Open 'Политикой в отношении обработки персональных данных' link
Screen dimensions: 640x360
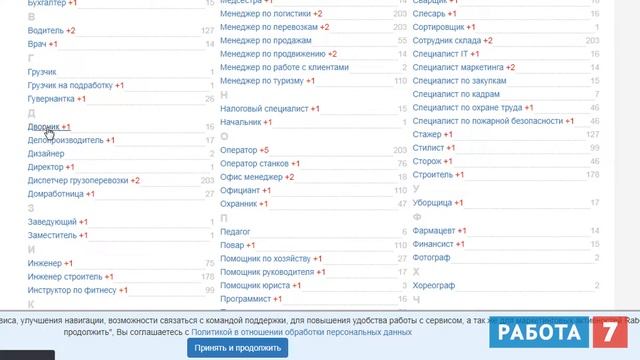(301, 332)
